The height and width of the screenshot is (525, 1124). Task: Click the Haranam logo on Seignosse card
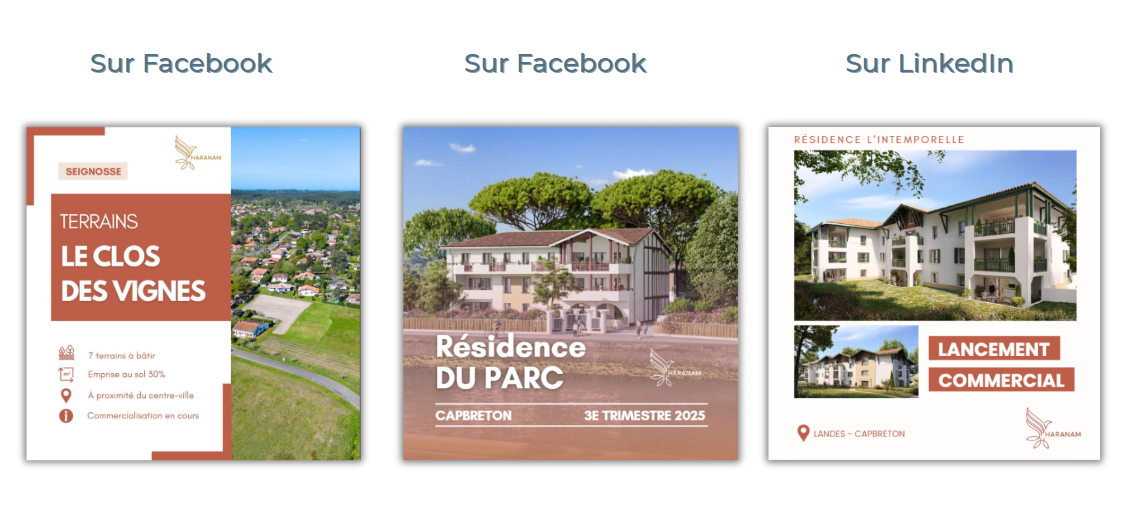click(186, 153)
